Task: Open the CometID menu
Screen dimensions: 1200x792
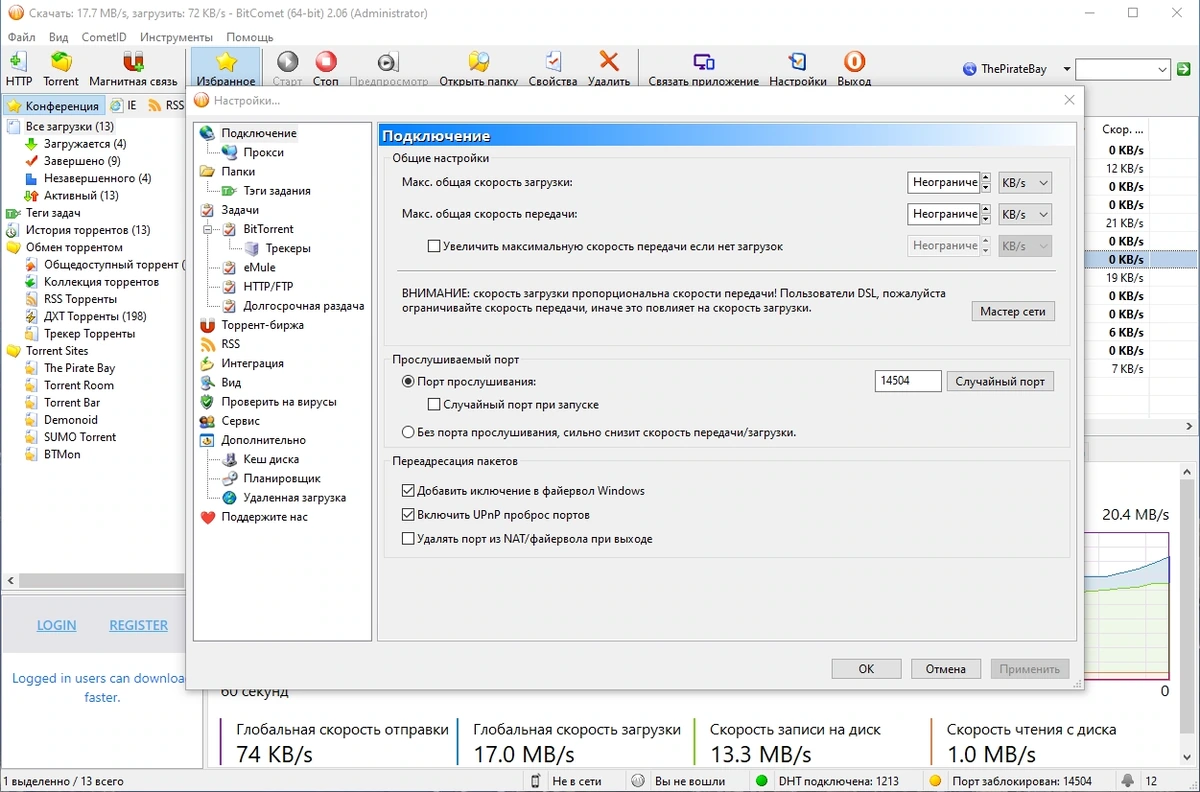Action: [x=104, y=37]
